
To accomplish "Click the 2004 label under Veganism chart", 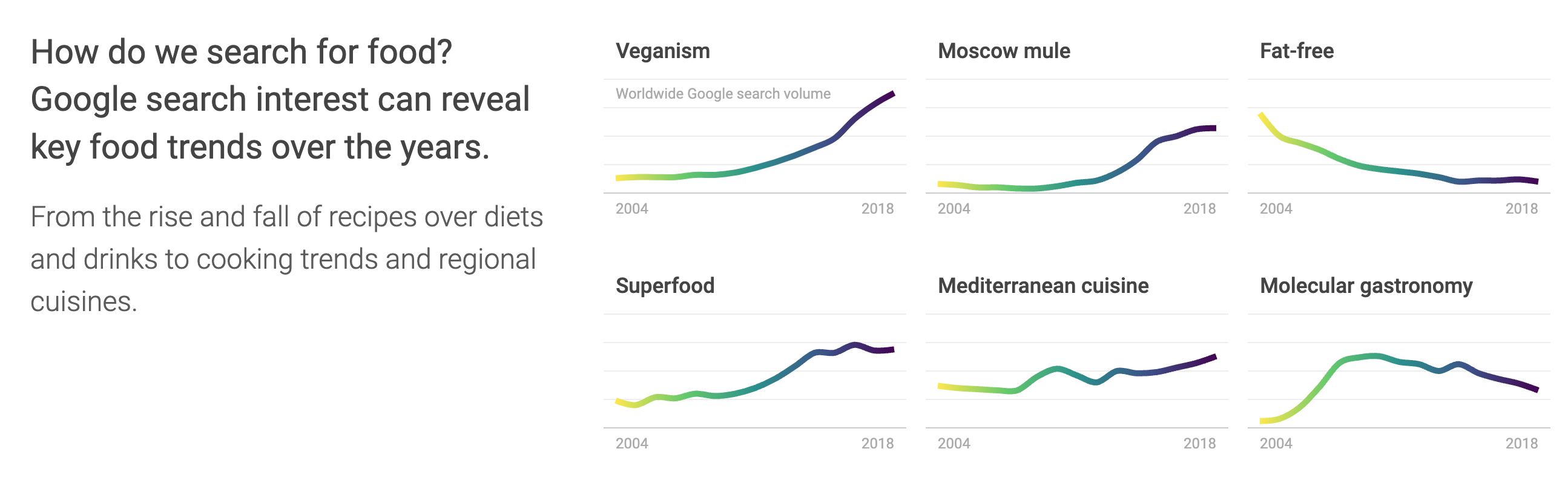I will [x=631, y=209].
